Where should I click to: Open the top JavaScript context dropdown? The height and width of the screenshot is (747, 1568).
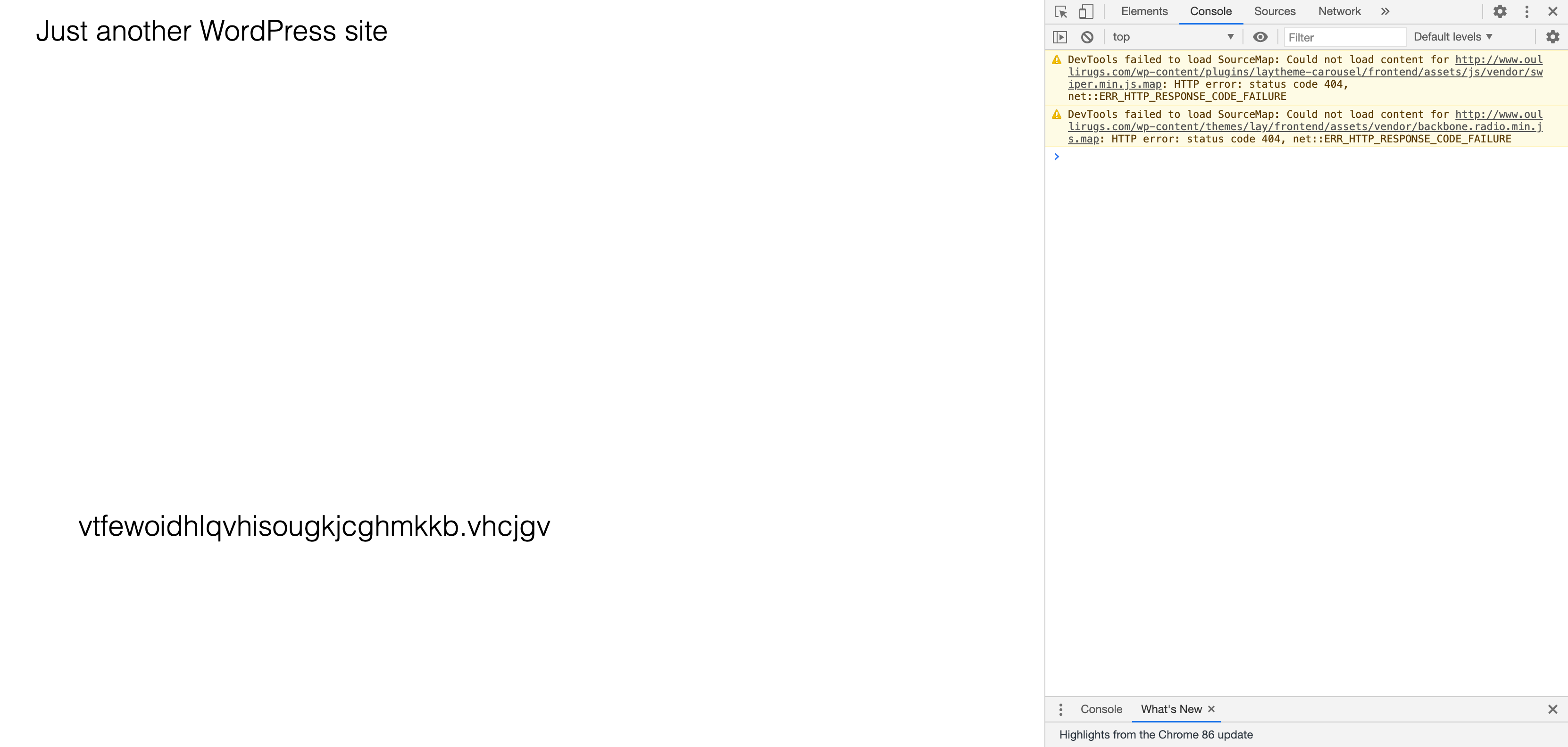[x=1172, y=37]
